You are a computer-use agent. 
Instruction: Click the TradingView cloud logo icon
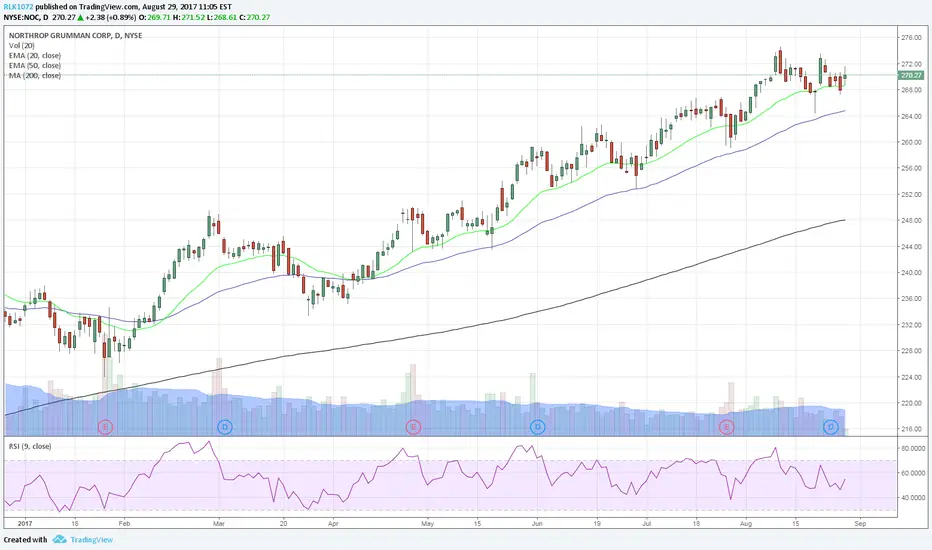[x=59, y=539]
